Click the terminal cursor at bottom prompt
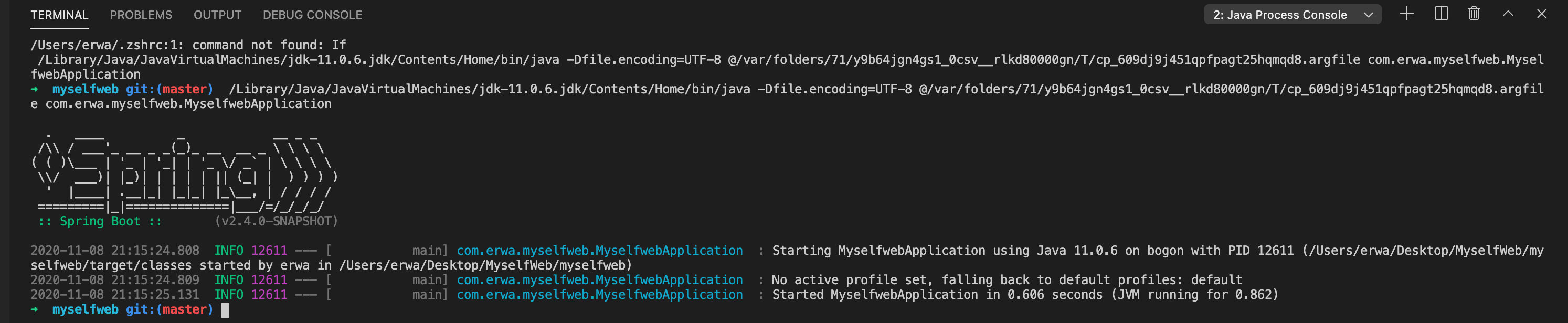1568x323 pixels. [225, 309]
